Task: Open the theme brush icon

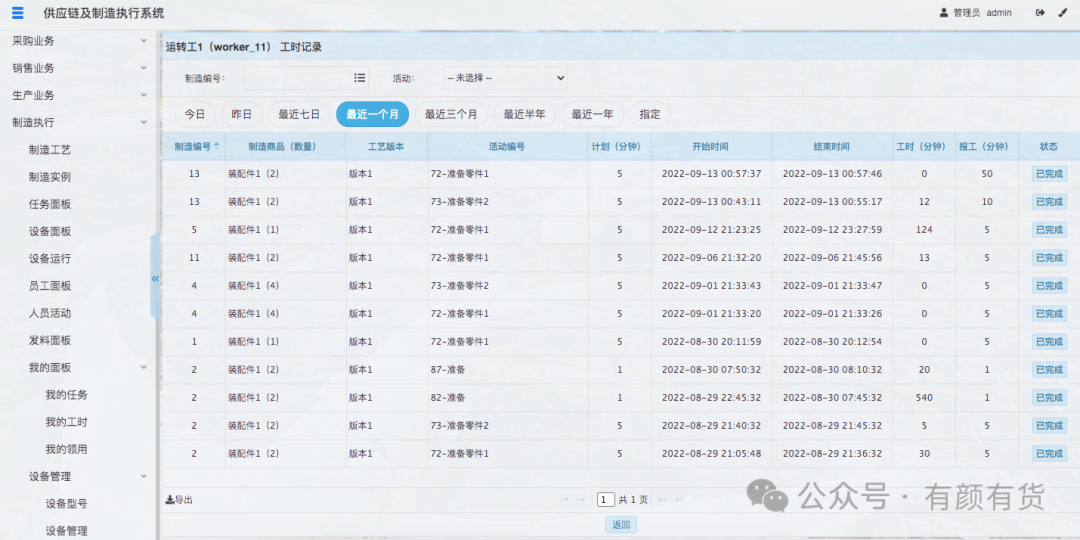Action: pos(1063,13)
